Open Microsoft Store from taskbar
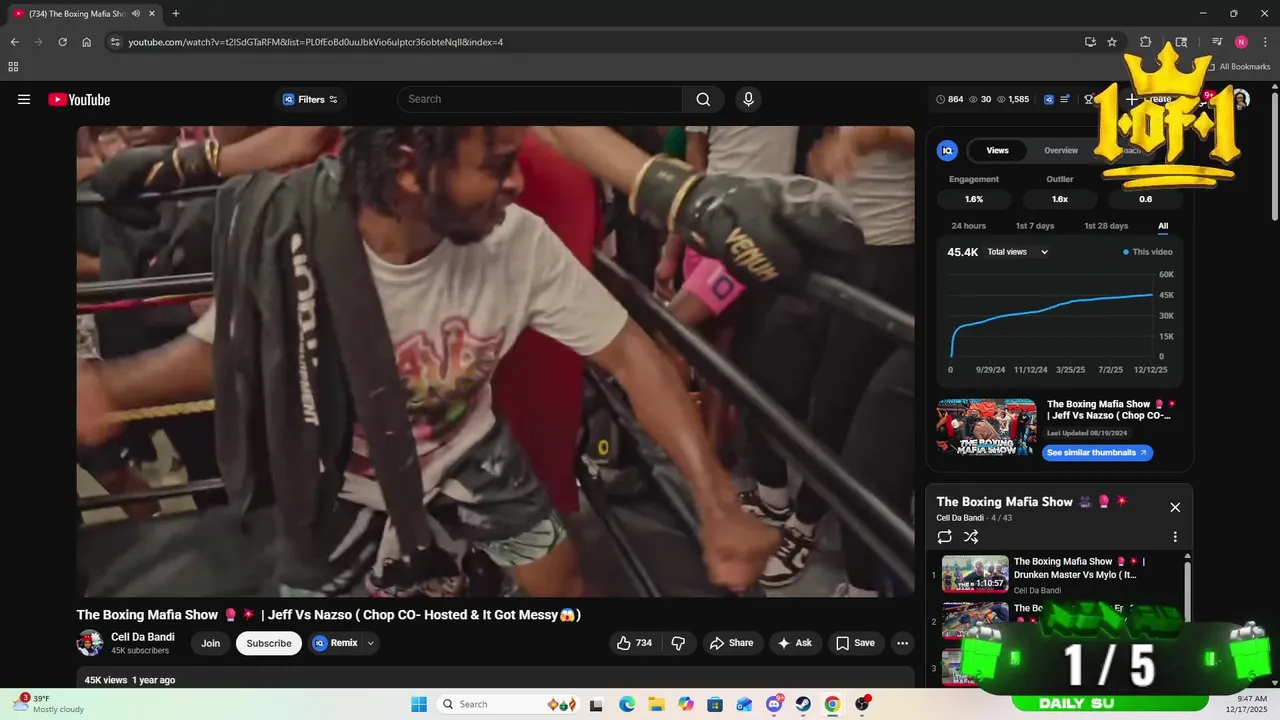Screen dimensions: 1280x720 [x=715, y=704]
